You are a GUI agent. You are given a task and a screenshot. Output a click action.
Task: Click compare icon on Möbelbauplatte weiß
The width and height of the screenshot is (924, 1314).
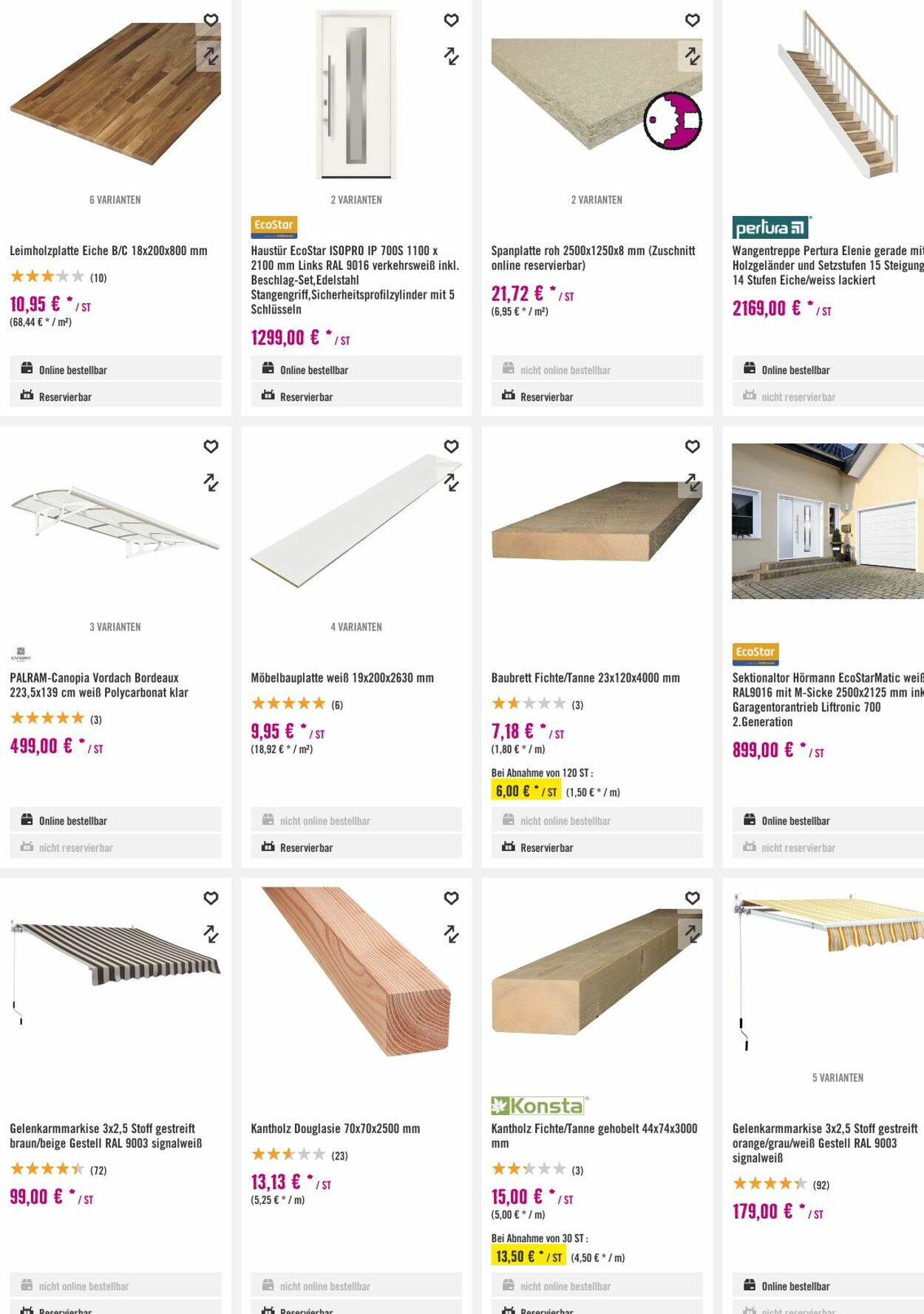pyautogui.click(x=451, y=482)
